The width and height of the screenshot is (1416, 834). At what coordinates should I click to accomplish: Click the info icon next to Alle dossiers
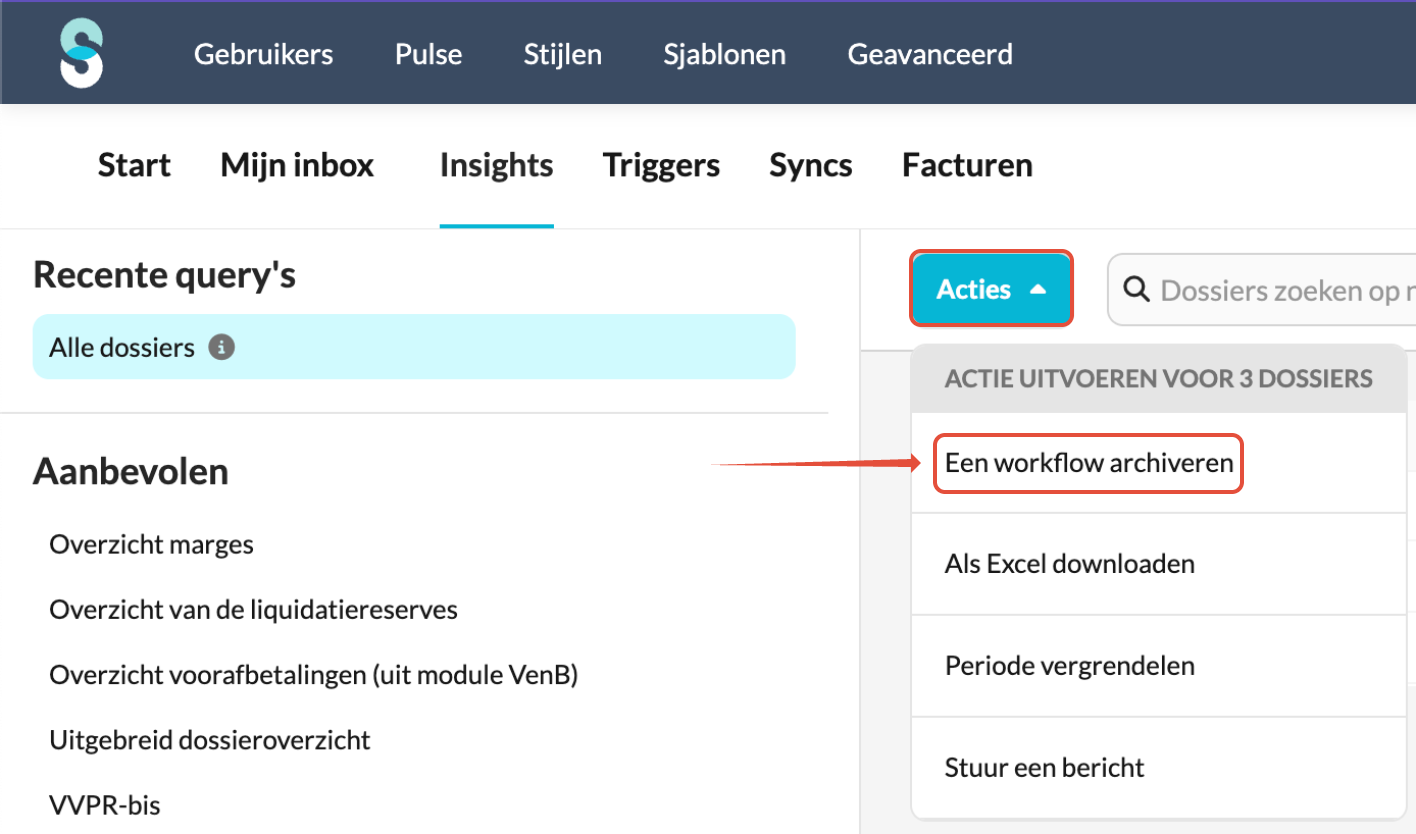[x=222, y=348]
